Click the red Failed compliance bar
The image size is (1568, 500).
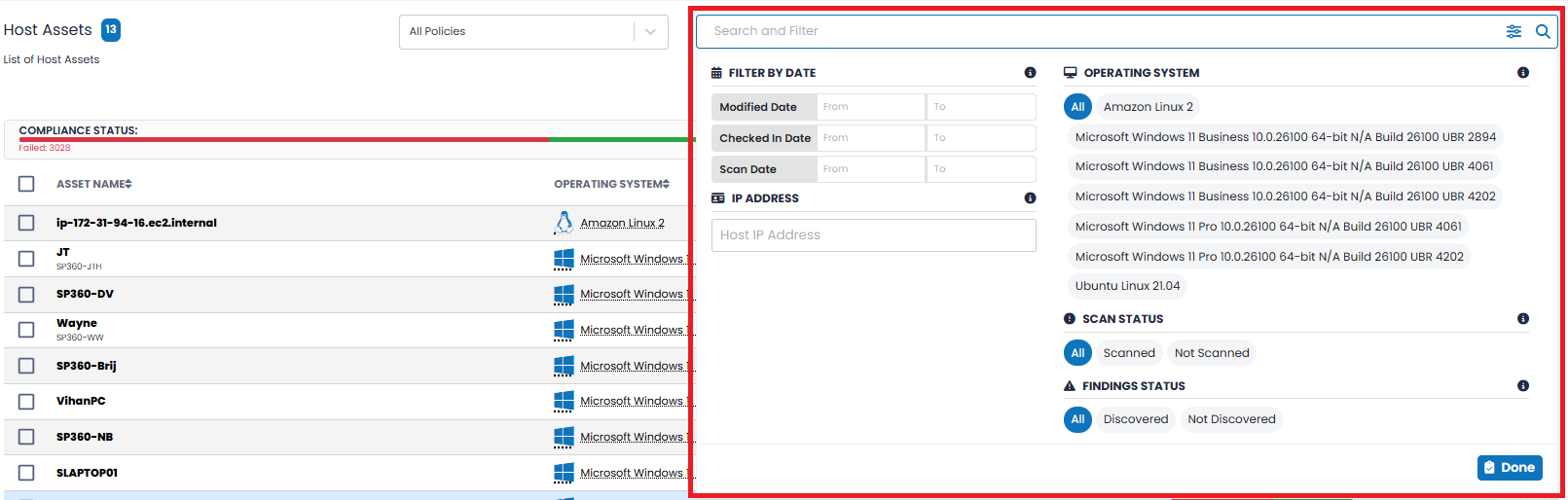tap(283, 139)
